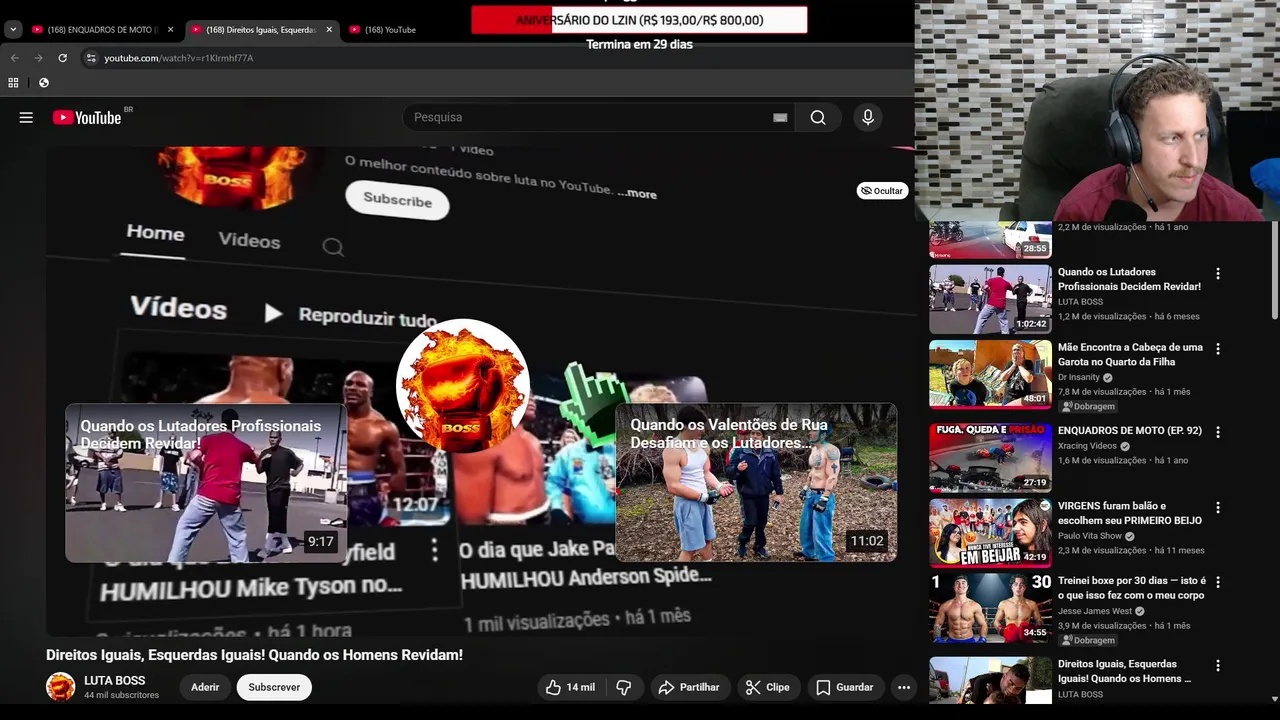This screenshot has height=720, width=1280.
Task: Open sidebar thumbnail with 27:19 duration
Action: (x=990, y=457)
